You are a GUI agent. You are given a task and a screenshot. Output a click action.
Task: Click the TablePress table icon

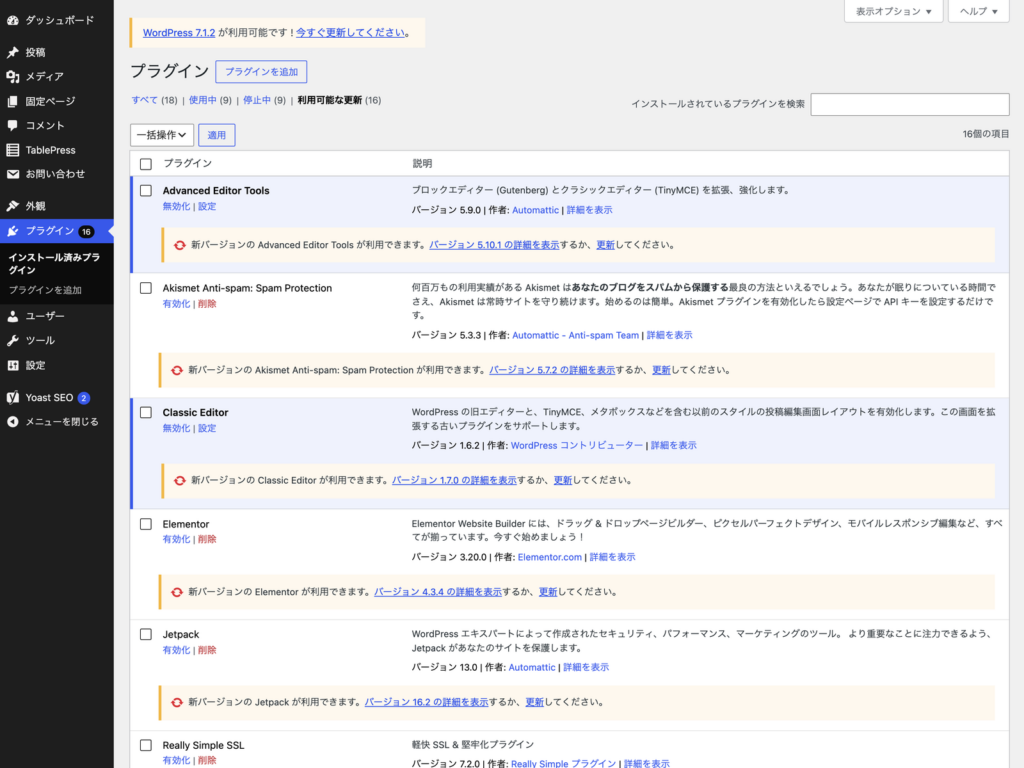pyautogui.click(x=12, y=150)
